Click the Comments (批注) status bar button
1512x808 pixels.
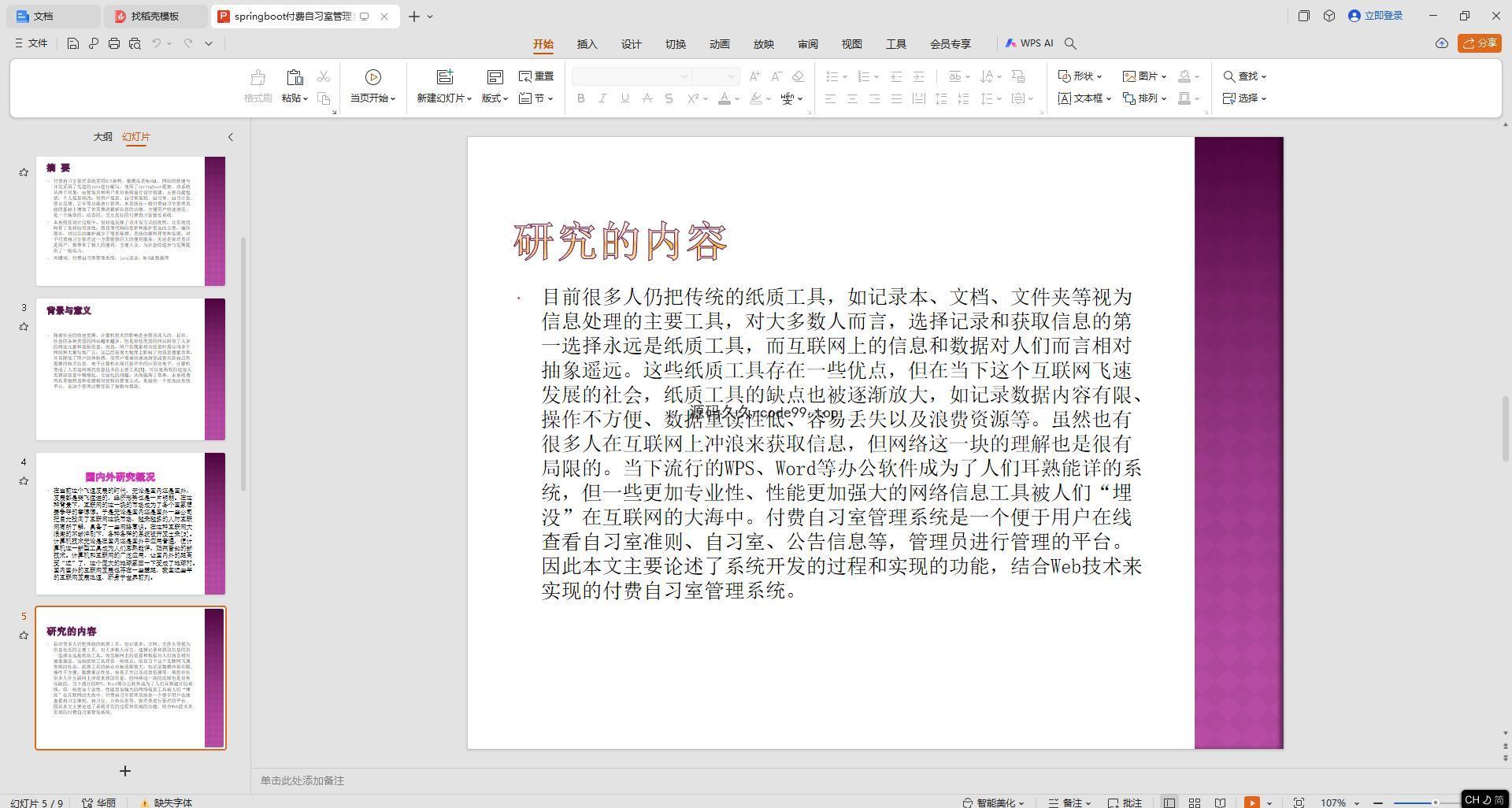(x=1125, y=802)
